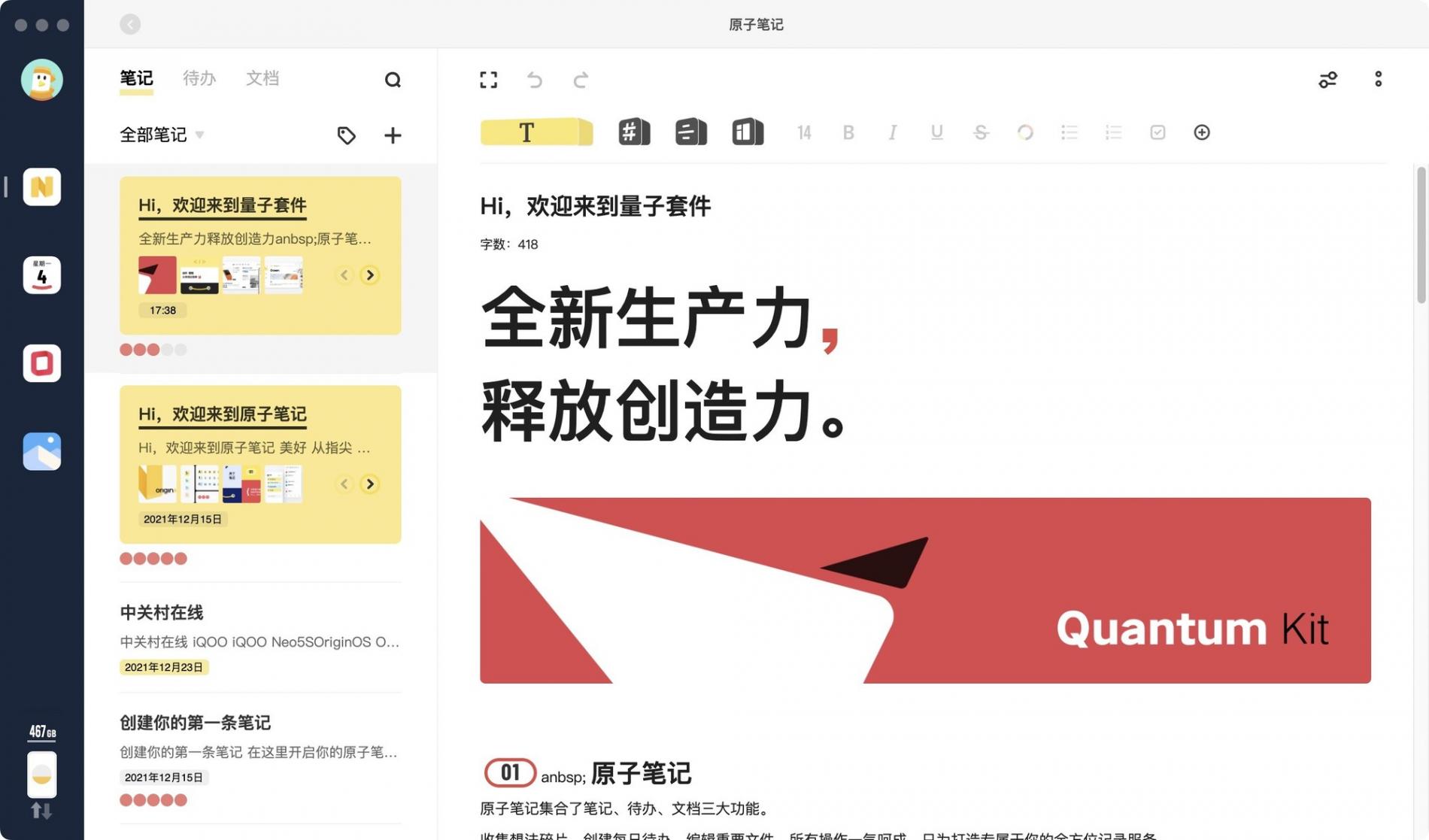Expand the 全部笔记 dropdown

(162, 135)
